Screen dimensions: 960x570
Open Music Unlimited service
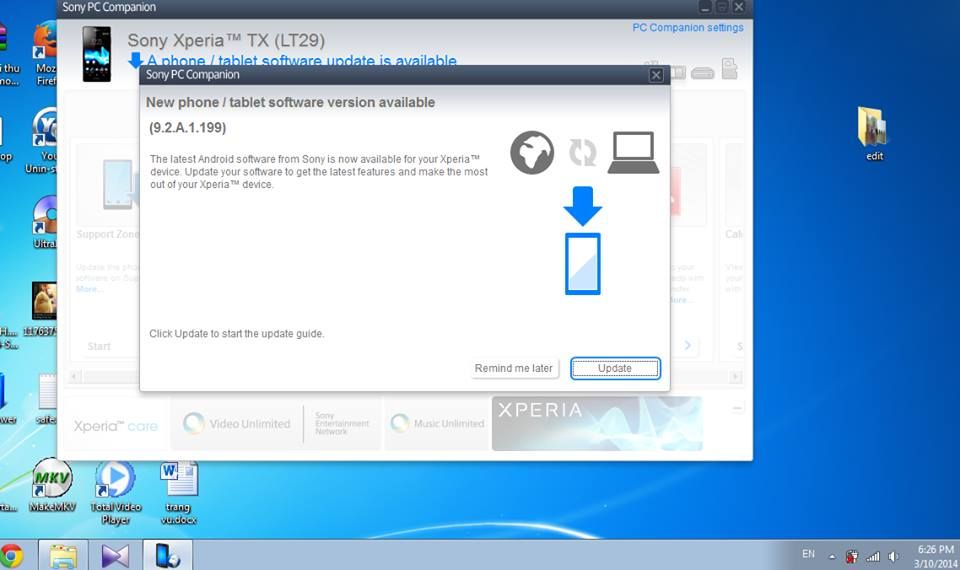coord(437,423)
